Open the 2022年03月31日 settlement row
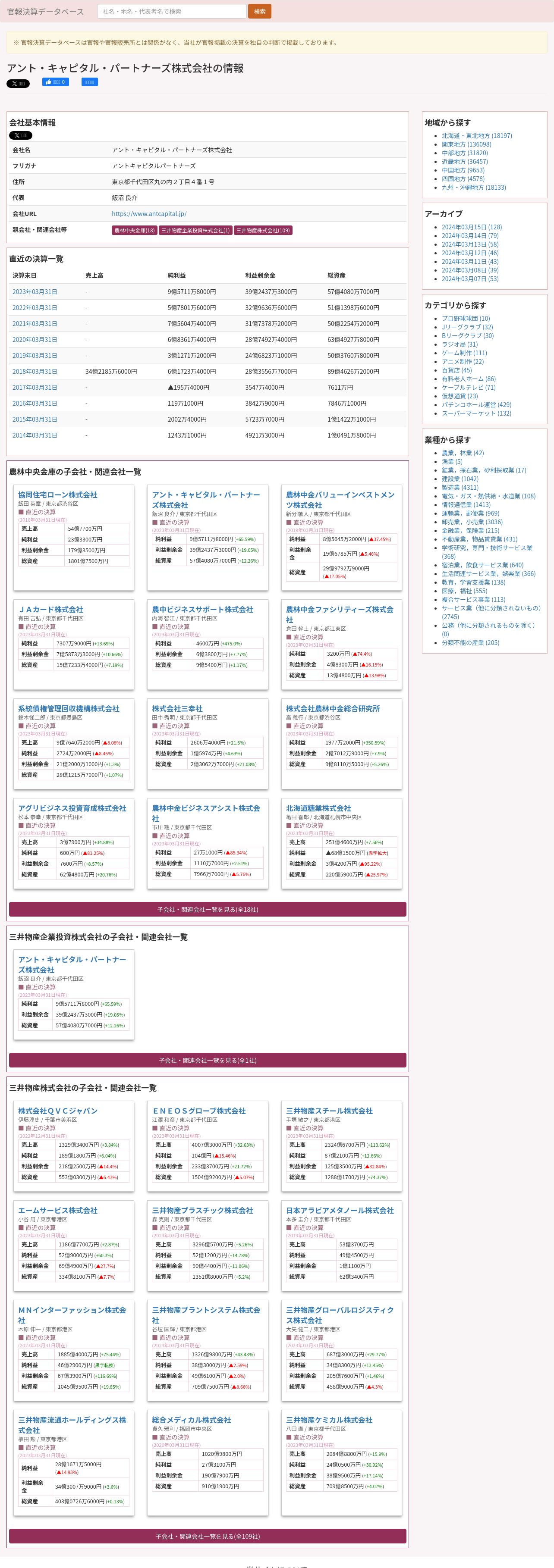 (35, 308)
